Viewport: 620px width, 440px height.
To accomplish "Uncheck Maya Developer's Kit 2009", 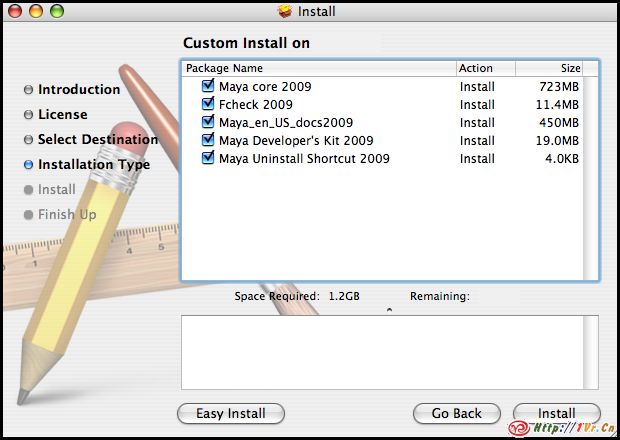I will pyautogui.click(x=209, y=141).
